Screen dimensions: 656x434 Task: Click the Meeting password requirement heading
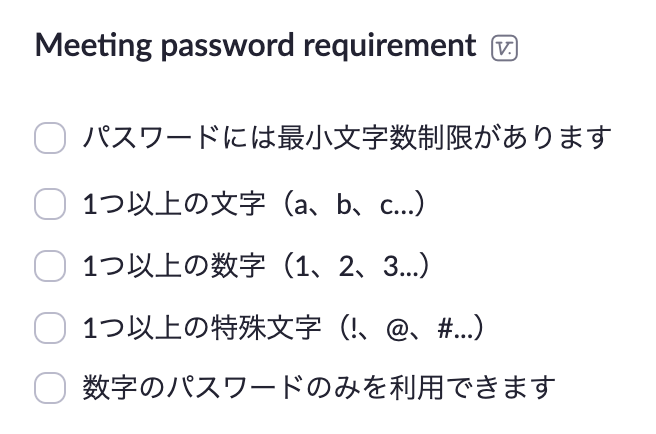click(256, 46)
